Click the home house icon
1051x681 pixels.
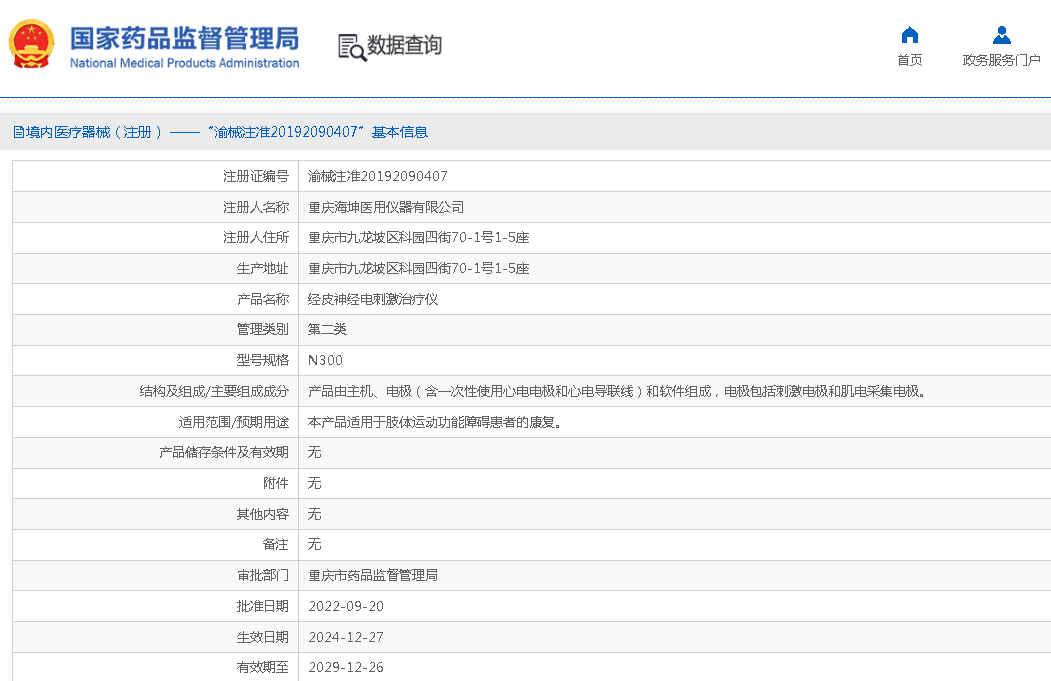click(x=909, y=35)
